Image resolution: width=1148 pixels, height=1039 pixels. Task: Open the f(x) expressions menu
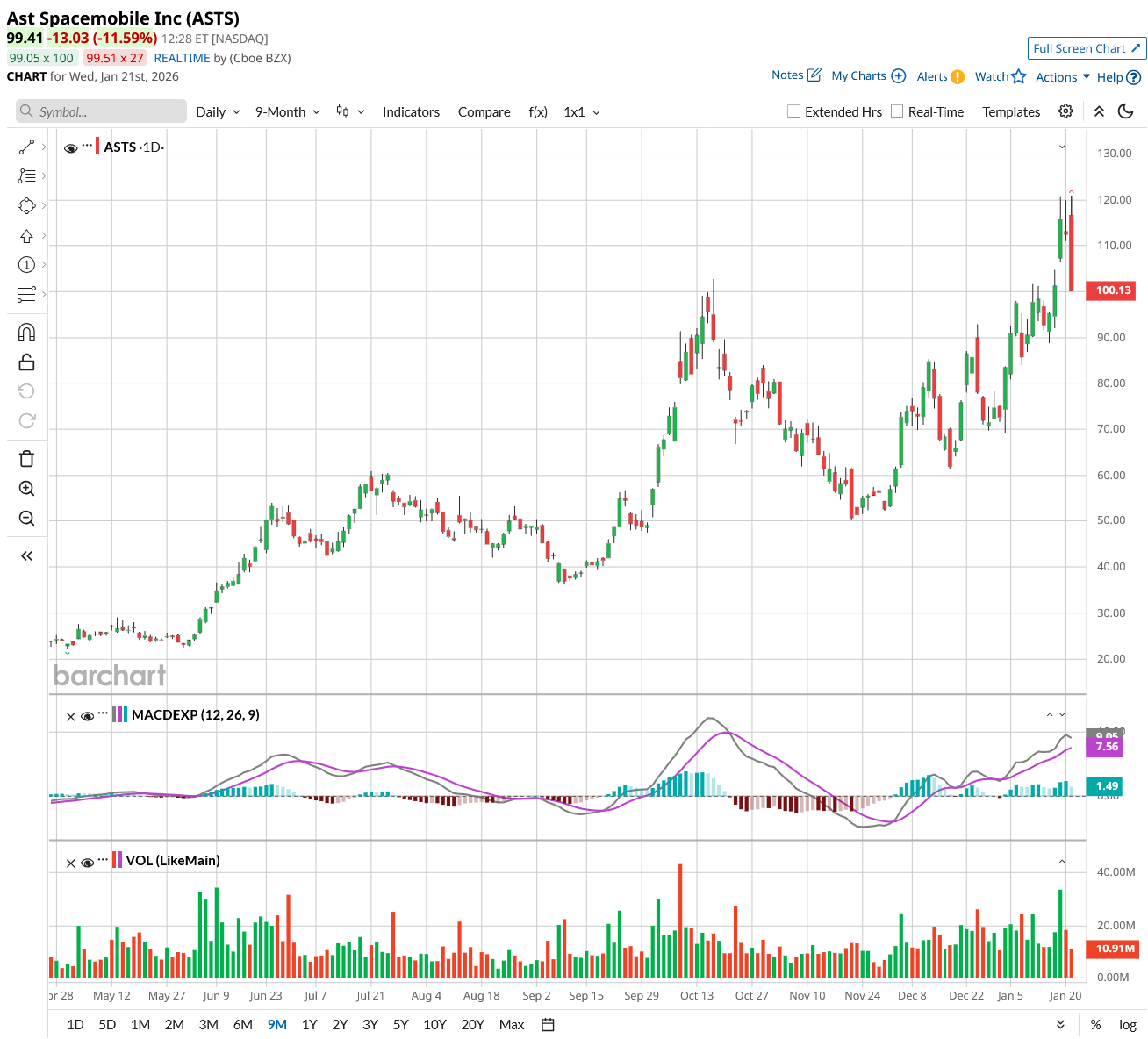538,111
